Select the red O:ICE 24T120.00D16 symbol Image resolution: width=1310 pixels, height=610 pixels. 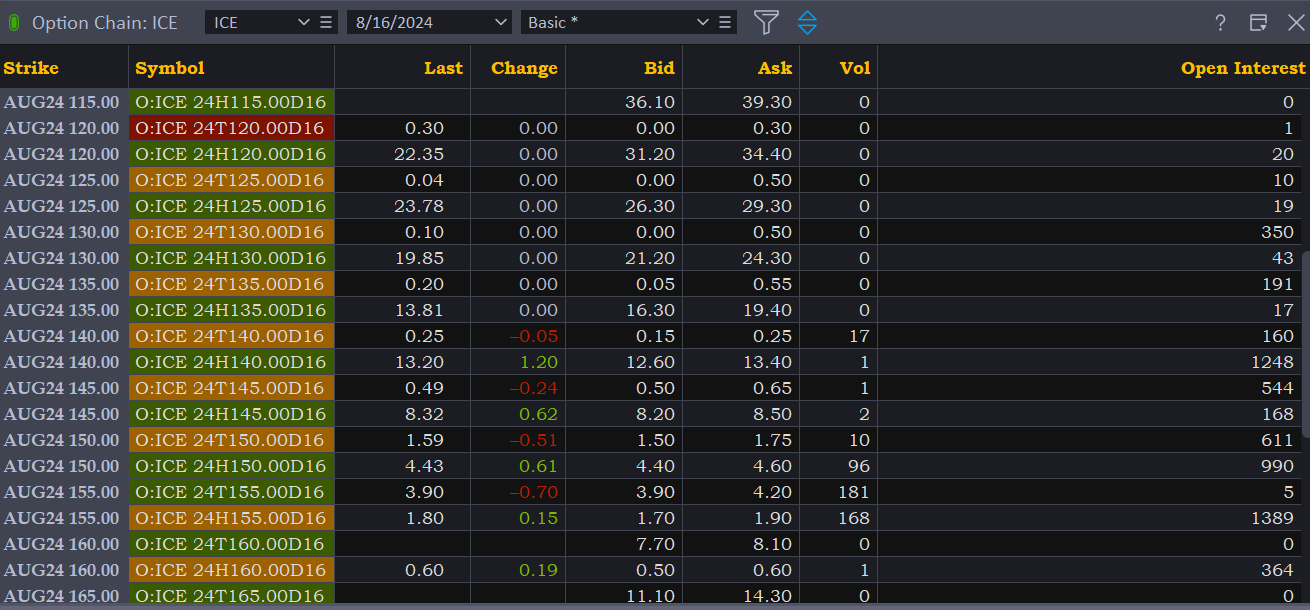click(x=231, y=128)
